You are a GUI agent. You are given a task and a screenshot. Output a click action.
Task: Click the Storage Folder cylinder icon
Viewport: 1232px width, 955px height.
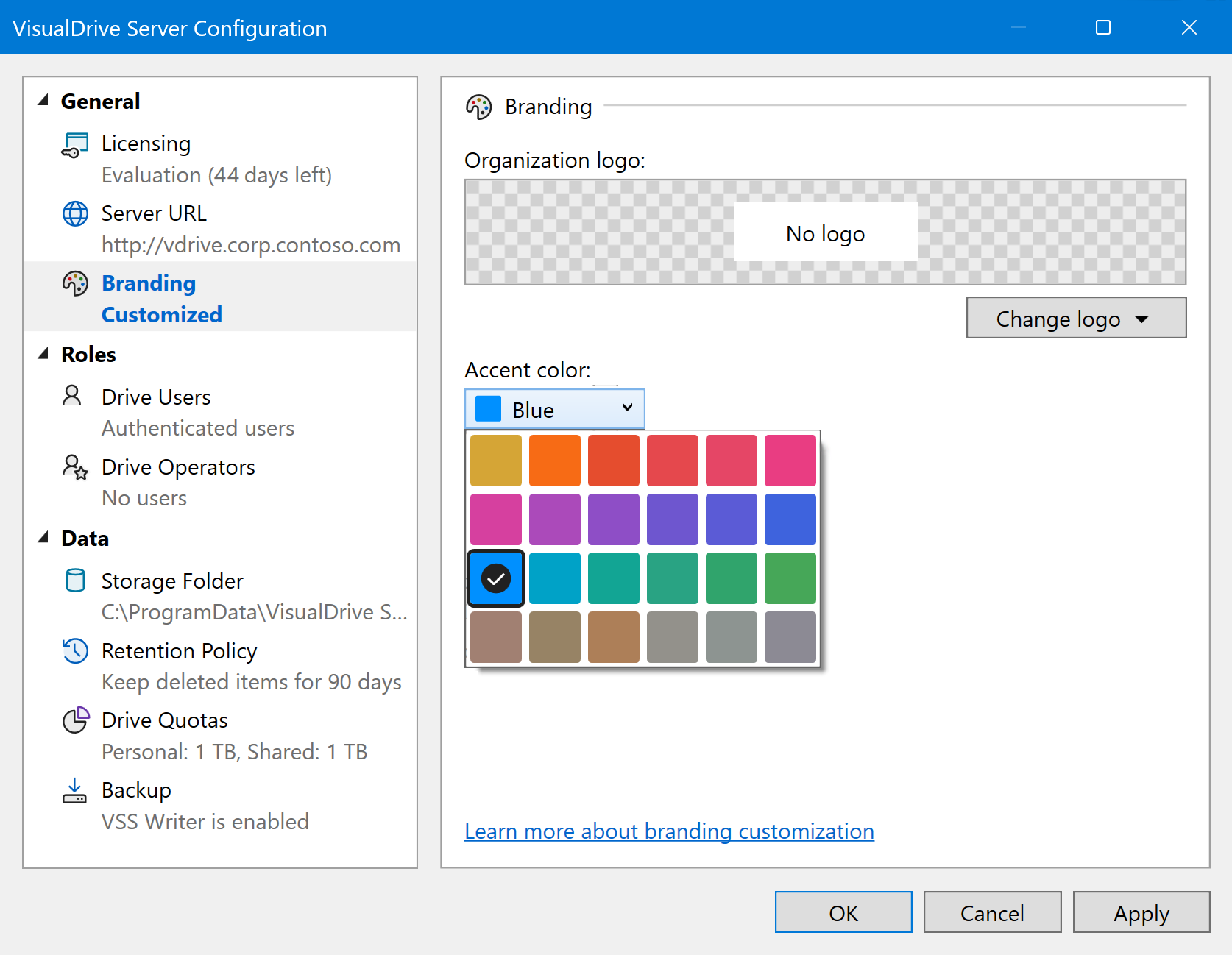tap(75, 581)
